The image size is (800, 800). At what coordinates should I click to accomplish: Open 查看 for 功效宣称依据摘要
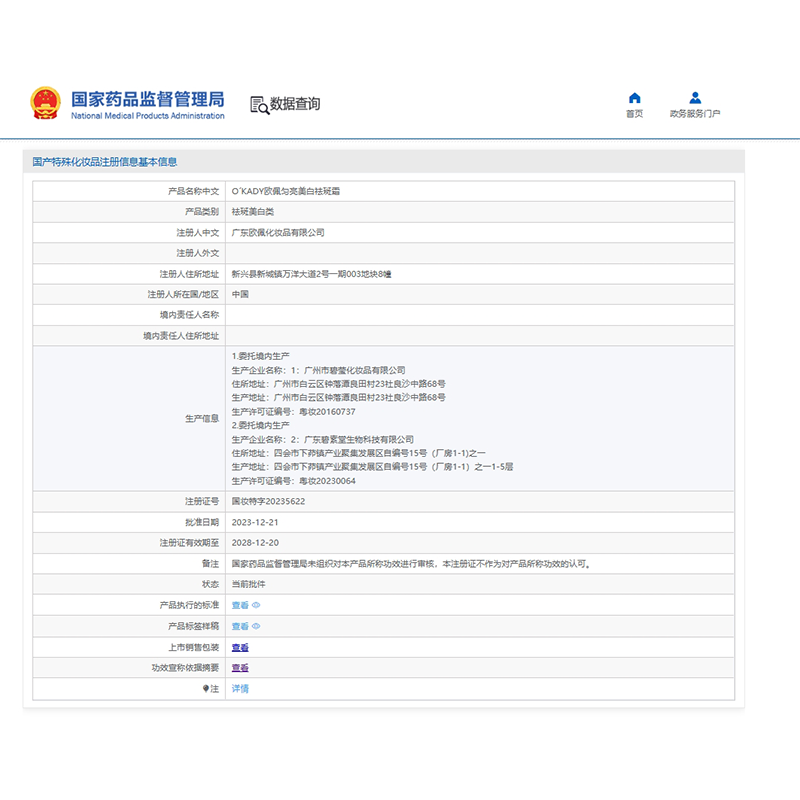click(x=240, y=667)
